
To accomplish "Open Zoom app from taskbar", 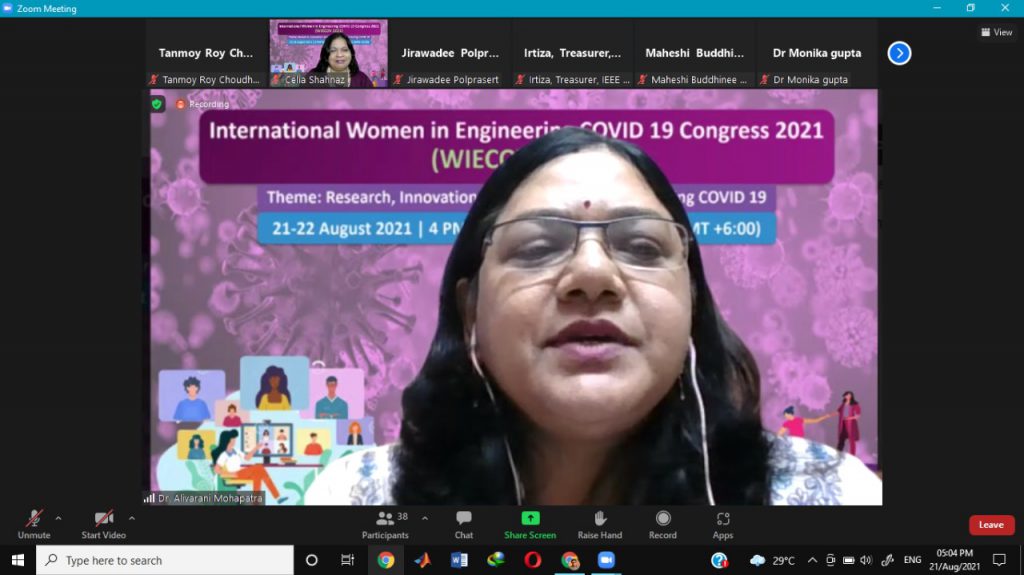I will click(x=606, y=560).
